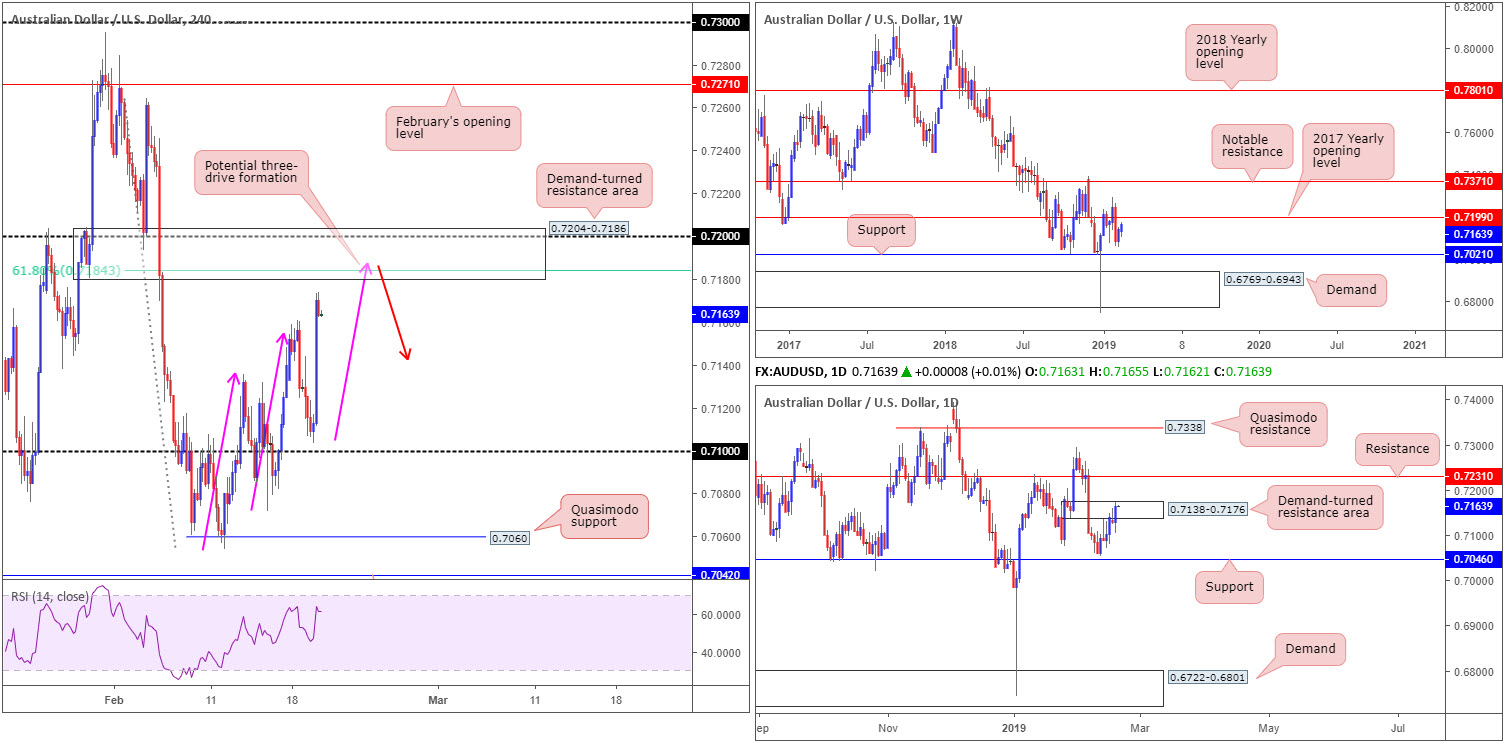Select blue 0.71639 price tag on daily chart
This screenshot has height=746, width=1506.
1475,507
